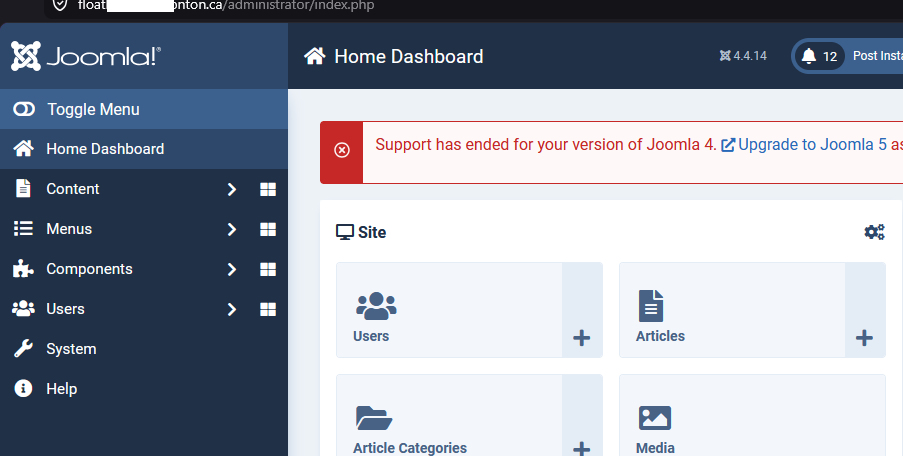
Task: Click the browser shield security icon
Action: 60,5
